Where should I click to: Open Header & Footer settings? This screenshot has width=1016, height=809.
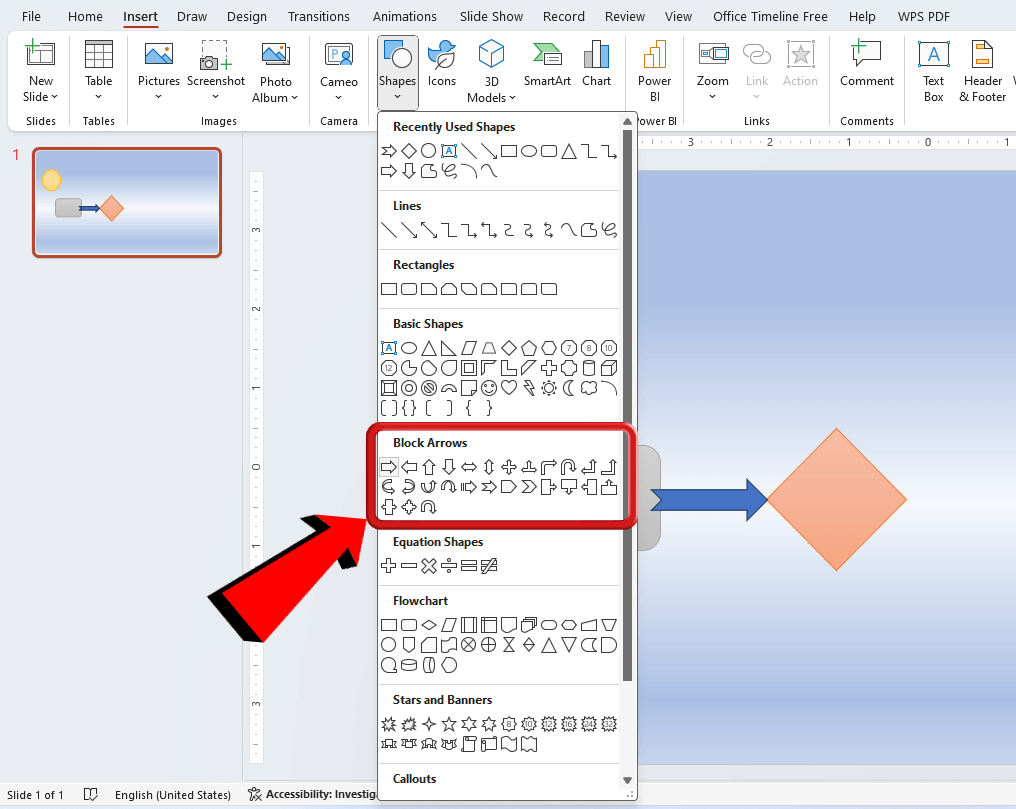point(982,68)
